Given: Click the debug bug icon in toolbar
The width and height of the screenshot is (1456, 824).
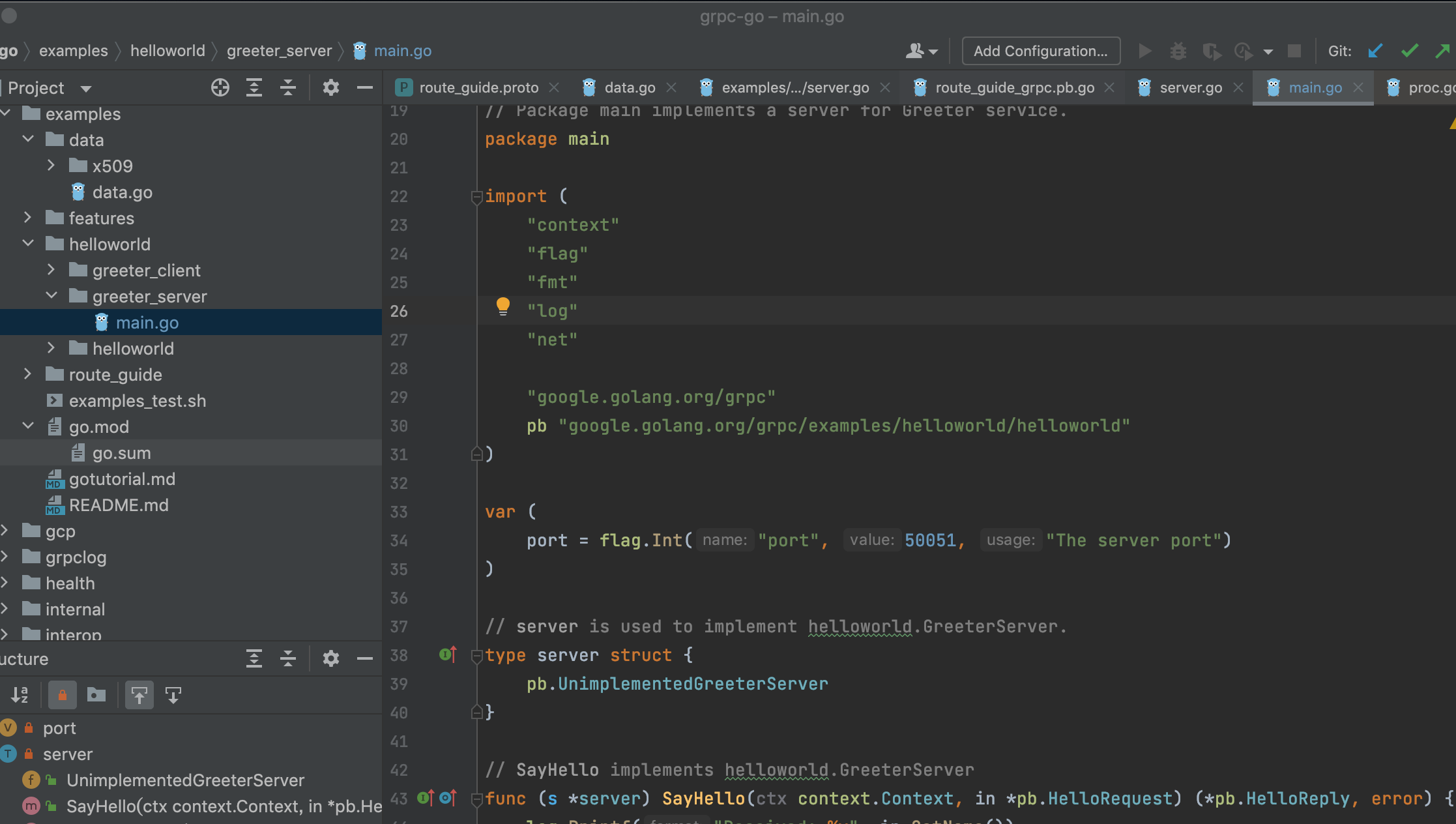Looking at the screenshot, I should 1178,51.
